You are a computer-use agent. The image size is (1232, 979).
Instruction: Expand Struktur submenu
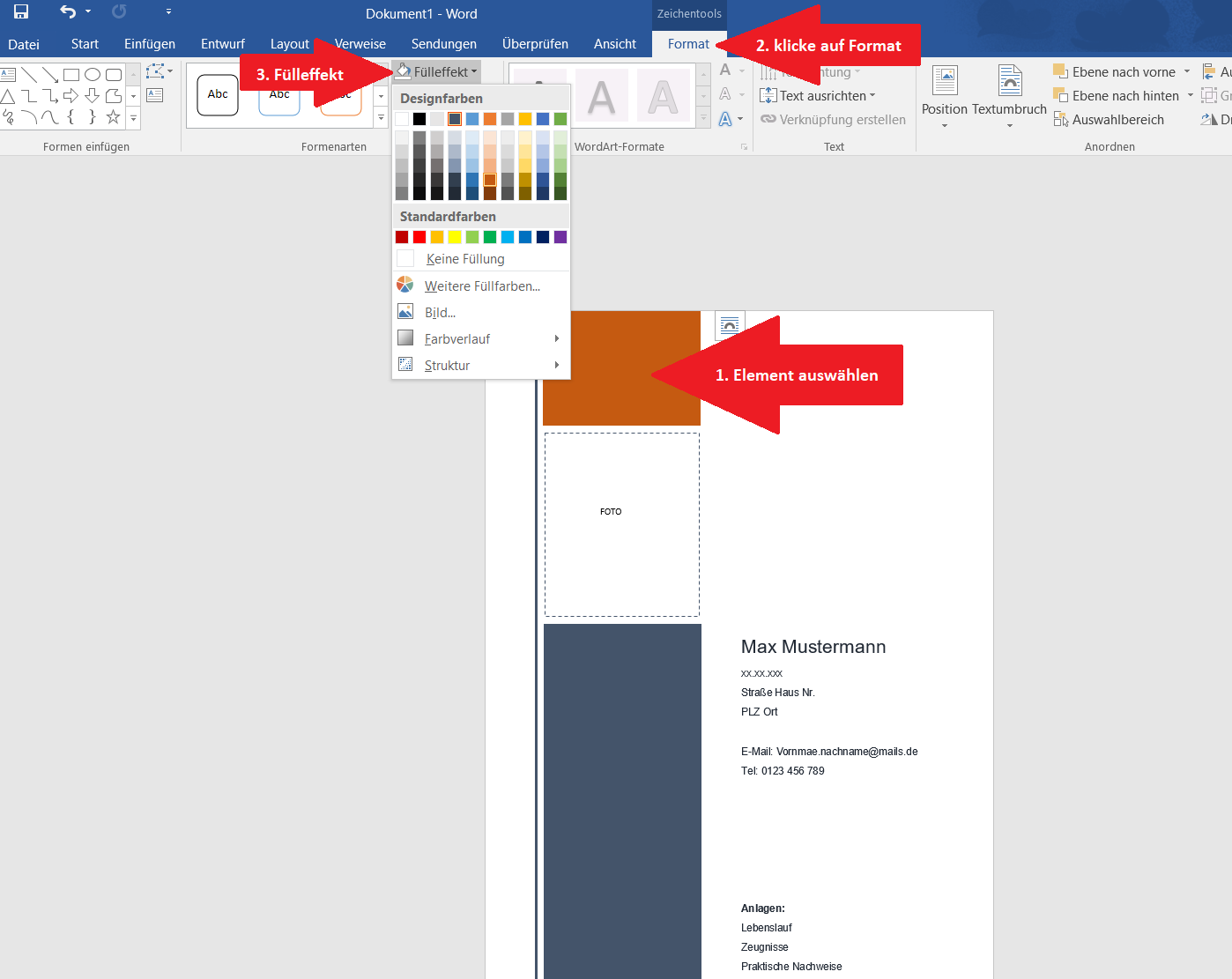tap(481, 366)
